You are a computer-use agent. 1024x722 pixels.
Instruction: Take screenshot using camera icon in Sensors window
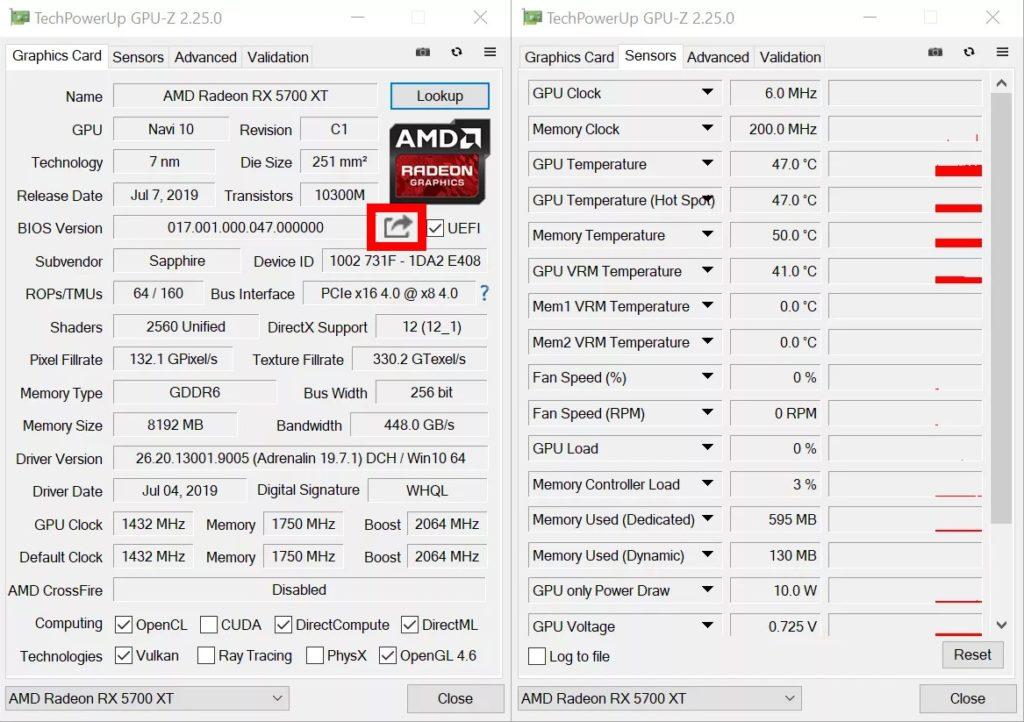tap(935, 52)
